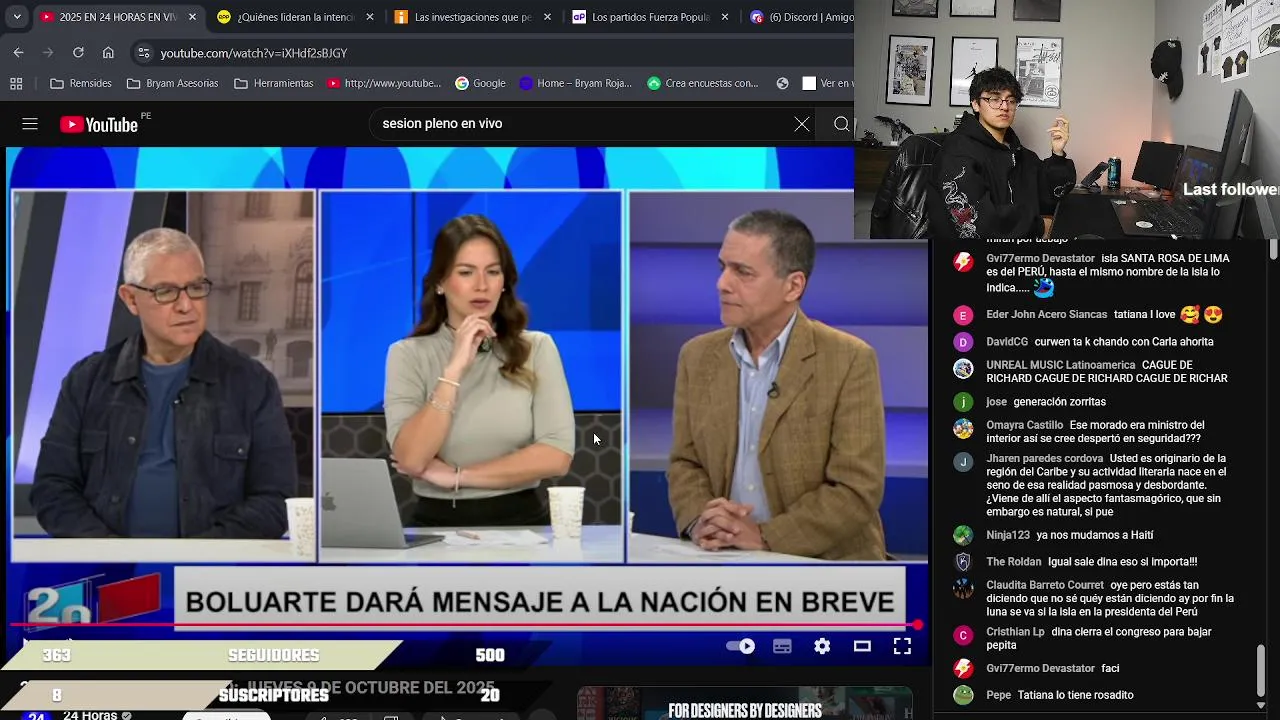Switch to '¿Quiénes lideran la intención' tab
1280x720 pixels.
pyautogui.click(x=295, y=17)
